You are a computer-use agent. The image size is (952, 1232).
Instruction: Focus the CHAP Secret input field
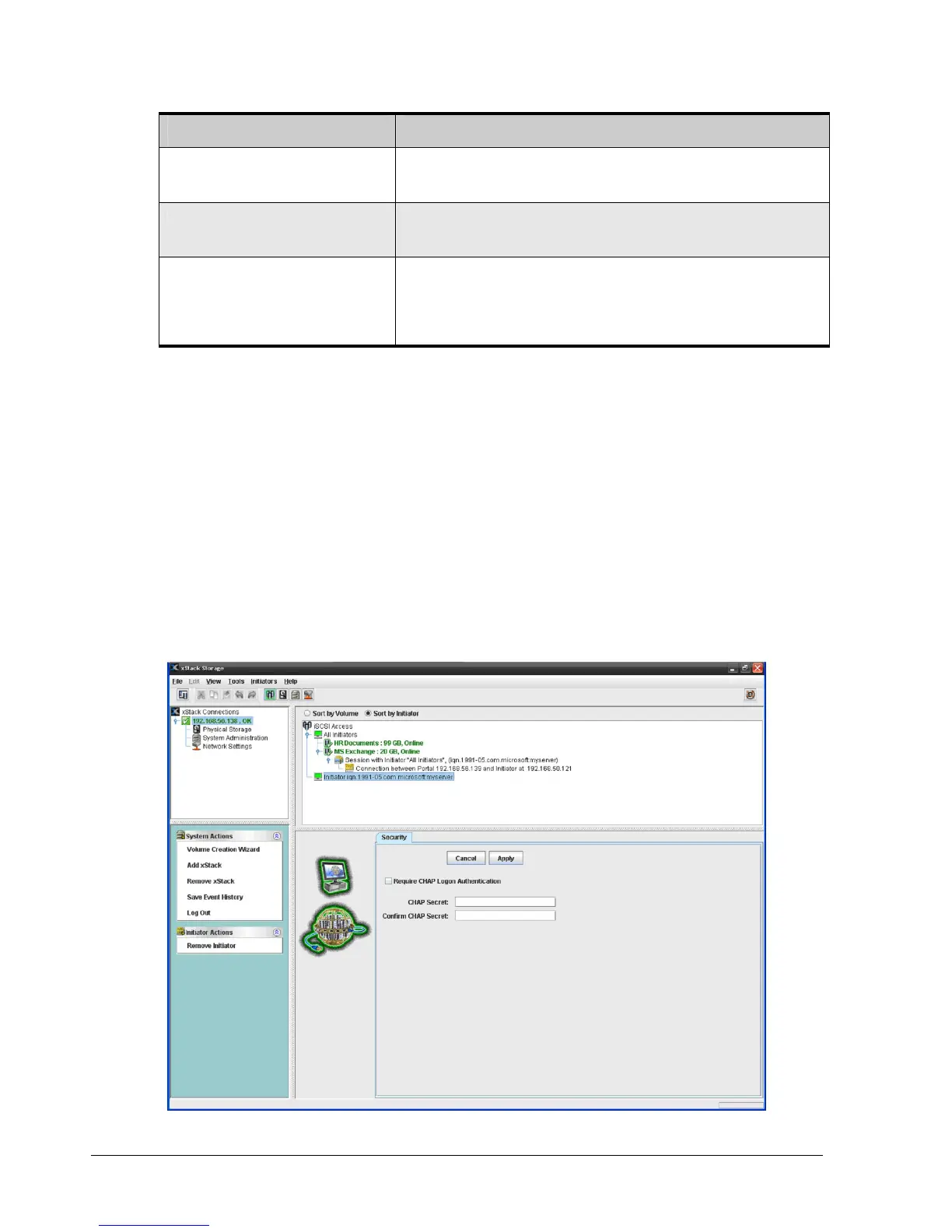[x=506, y=902]
